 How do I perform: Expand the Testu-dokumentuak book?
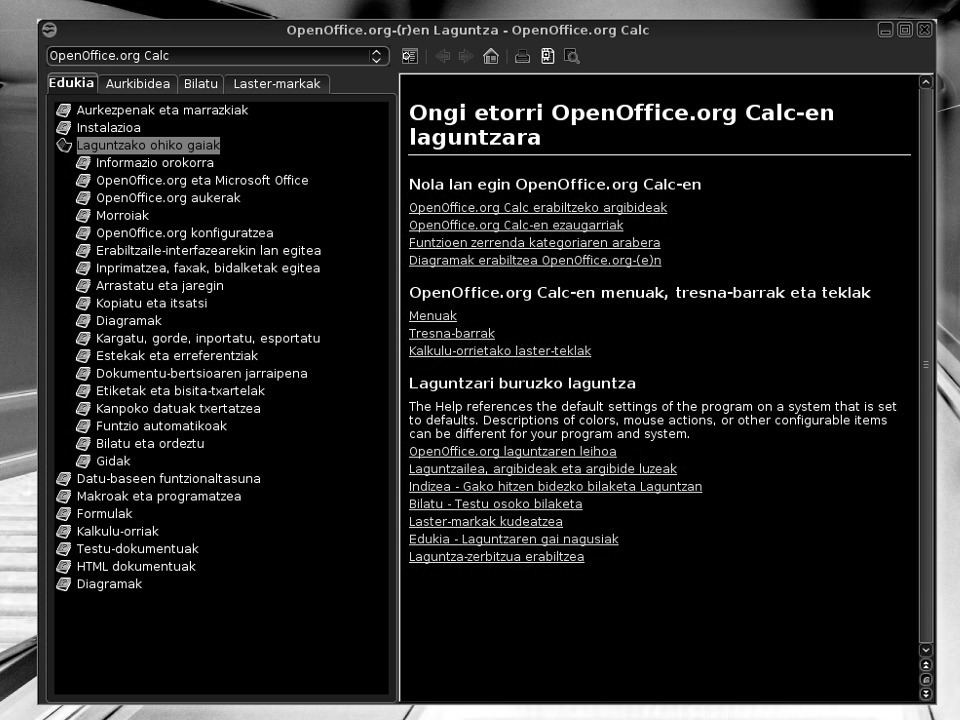(64, 549)
